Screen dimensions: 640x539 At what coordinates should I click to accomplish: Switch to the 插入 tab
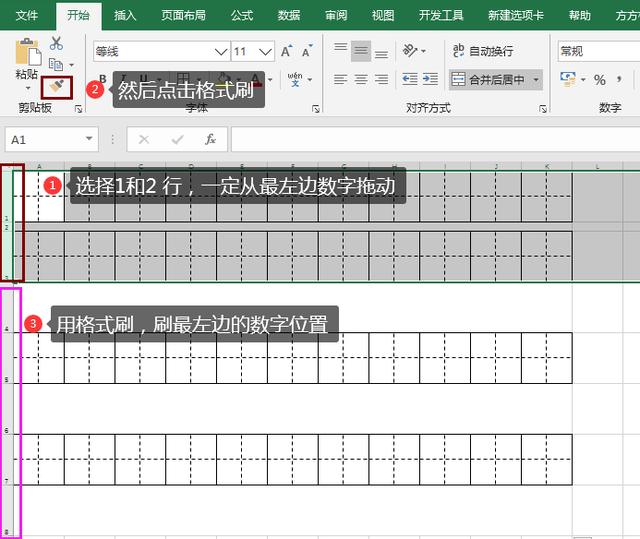tap(125, 16)
